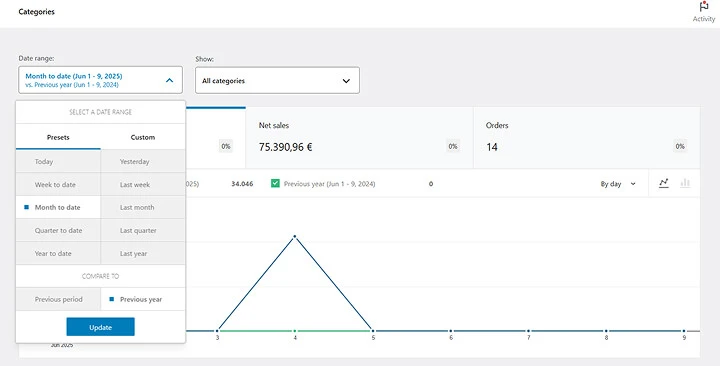The image size is (720, 366).
Task: Select the Year to date preset
Action: (x=58, y=253)
